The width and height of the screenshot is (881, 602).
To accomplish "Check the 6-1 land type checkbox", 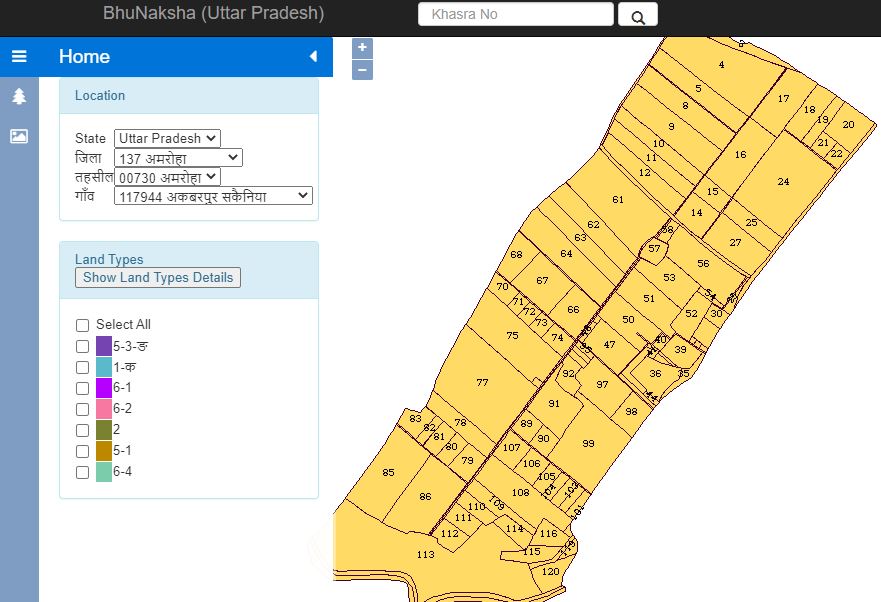I will tap(82, 388).
